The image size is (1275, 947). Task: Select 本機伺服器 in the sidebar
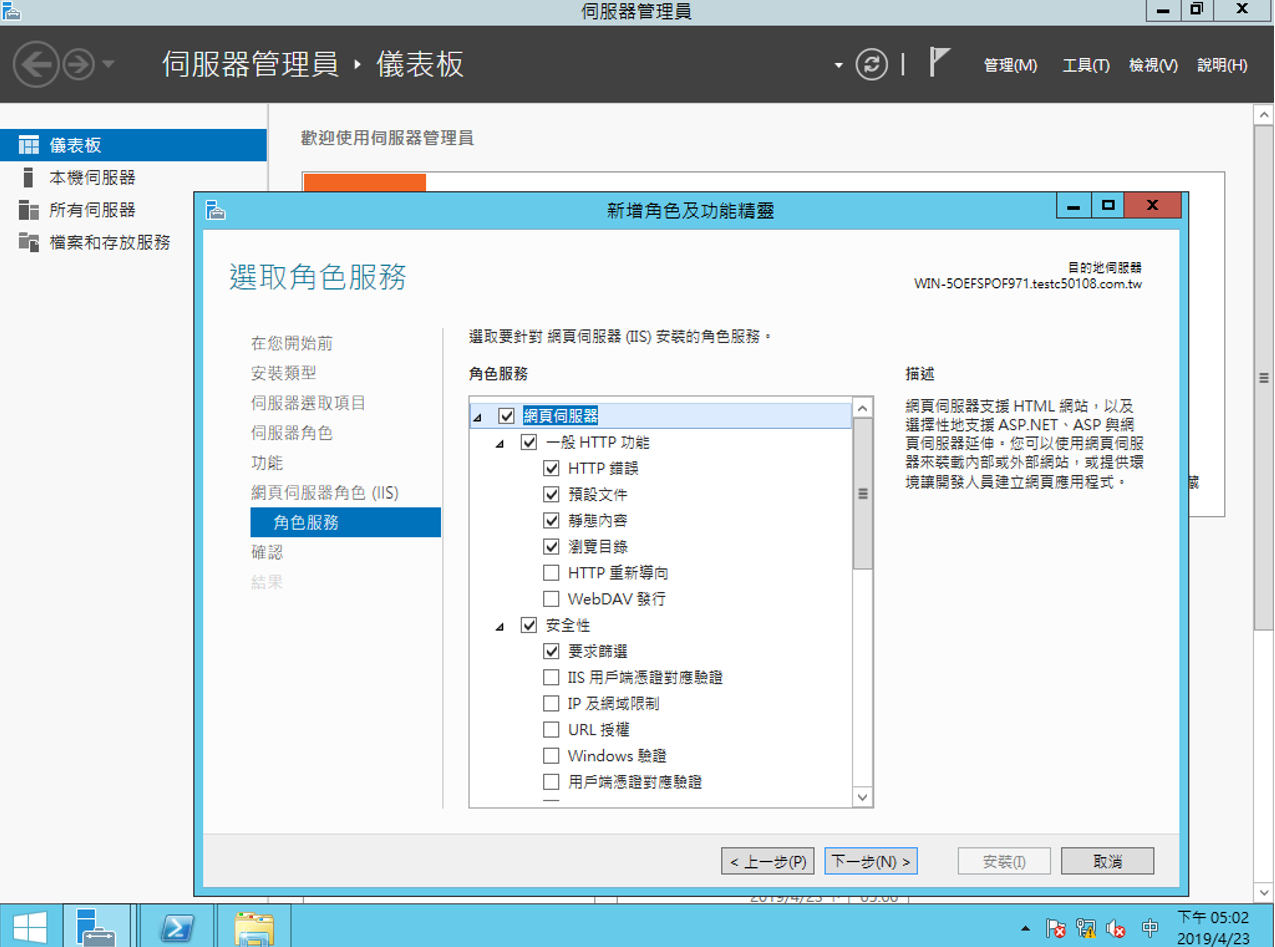pos(133,178)
